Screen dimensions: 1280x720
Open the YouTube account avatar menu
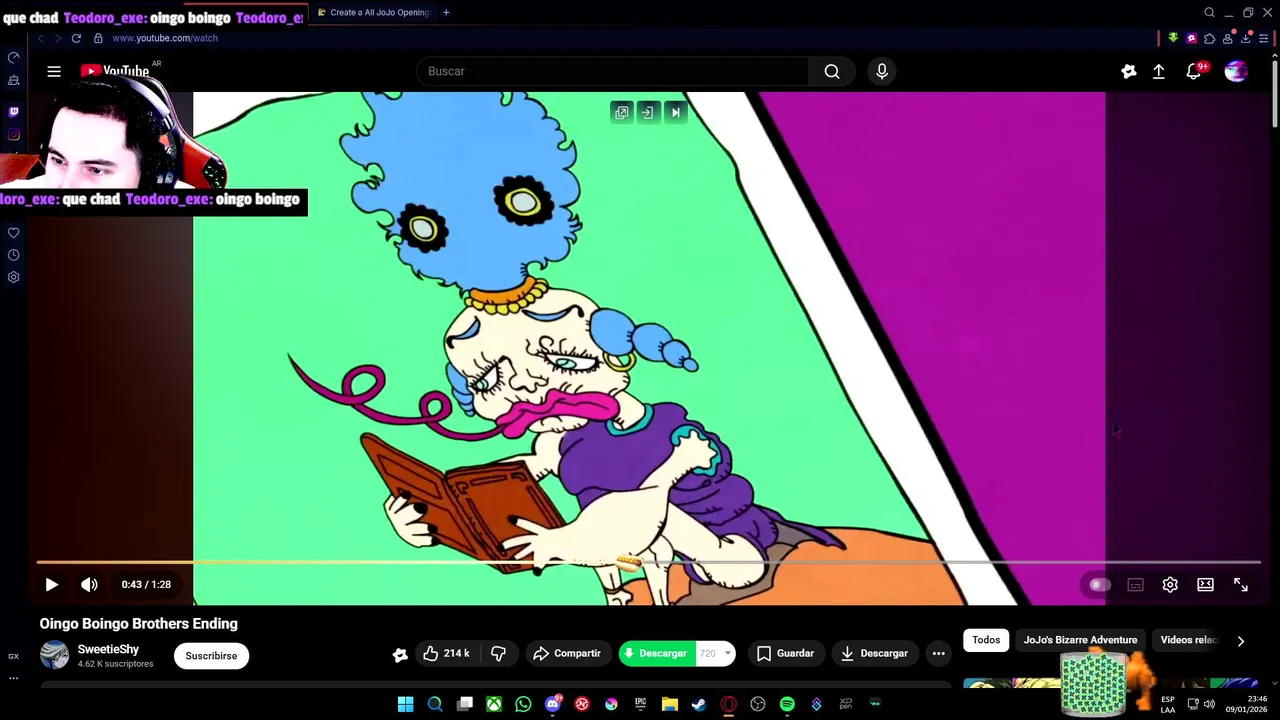(1237, 71)
